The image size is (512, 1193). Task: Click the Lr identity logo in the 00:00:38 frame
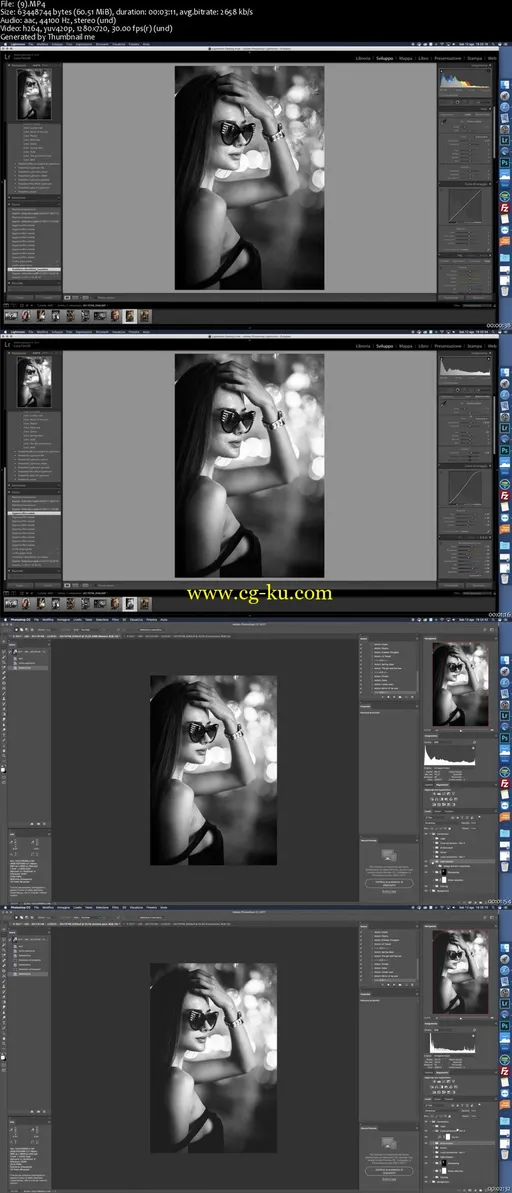7,57
